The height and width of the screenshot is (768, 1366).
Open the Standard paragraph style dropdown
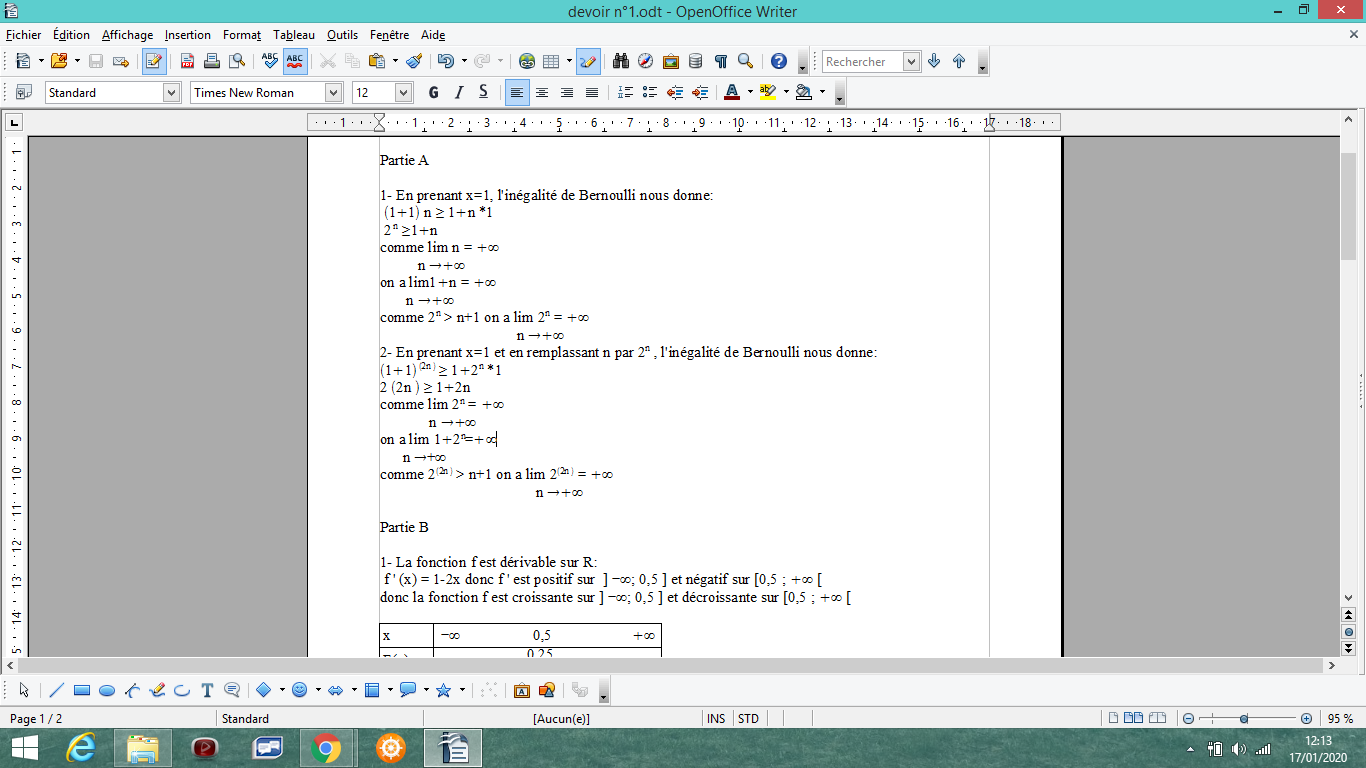tap(171, 92)
